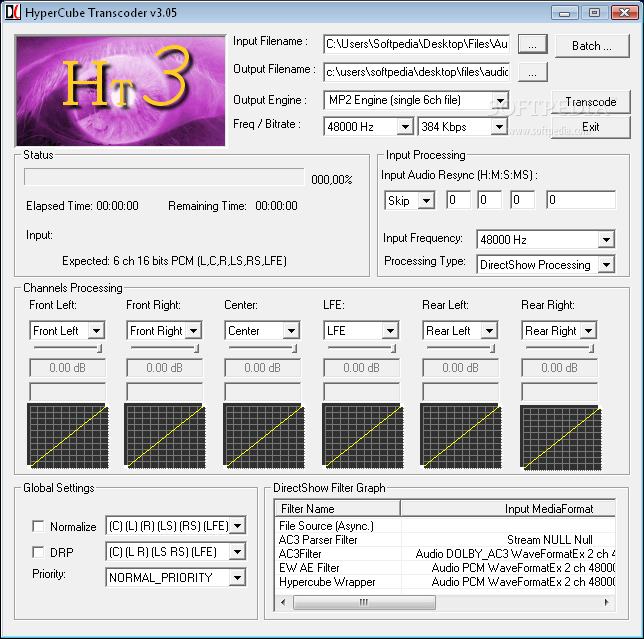This screenshot has width=644, height=639.
Task: Click the HyperCube title bar app icon
Action: (x=12, y=12)
